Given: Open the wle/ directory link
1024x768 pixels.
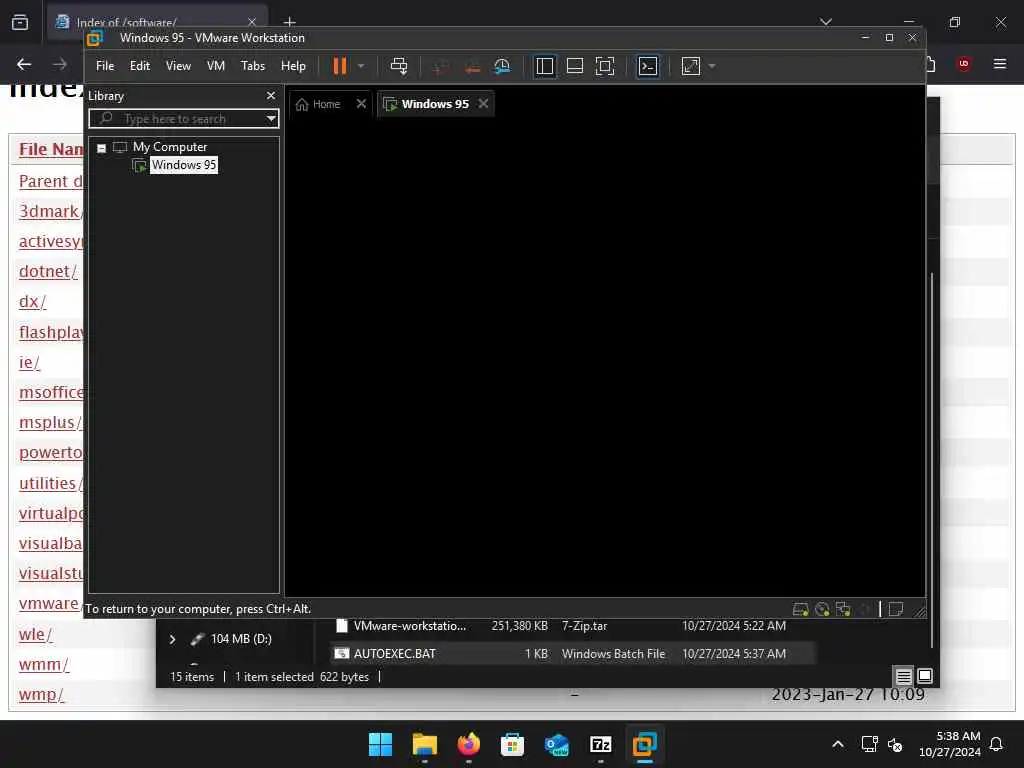Looking at the screenshot, I should coord(35,634).
